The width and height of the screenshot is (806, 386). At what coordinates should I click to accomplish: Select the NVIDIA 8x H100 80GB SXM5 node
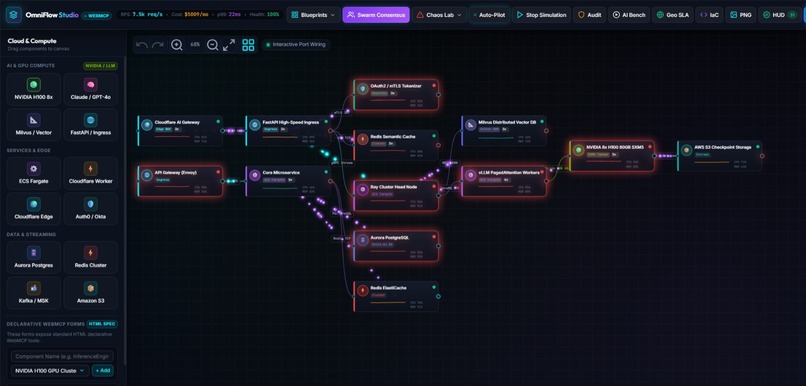click(x=612, y=156)
